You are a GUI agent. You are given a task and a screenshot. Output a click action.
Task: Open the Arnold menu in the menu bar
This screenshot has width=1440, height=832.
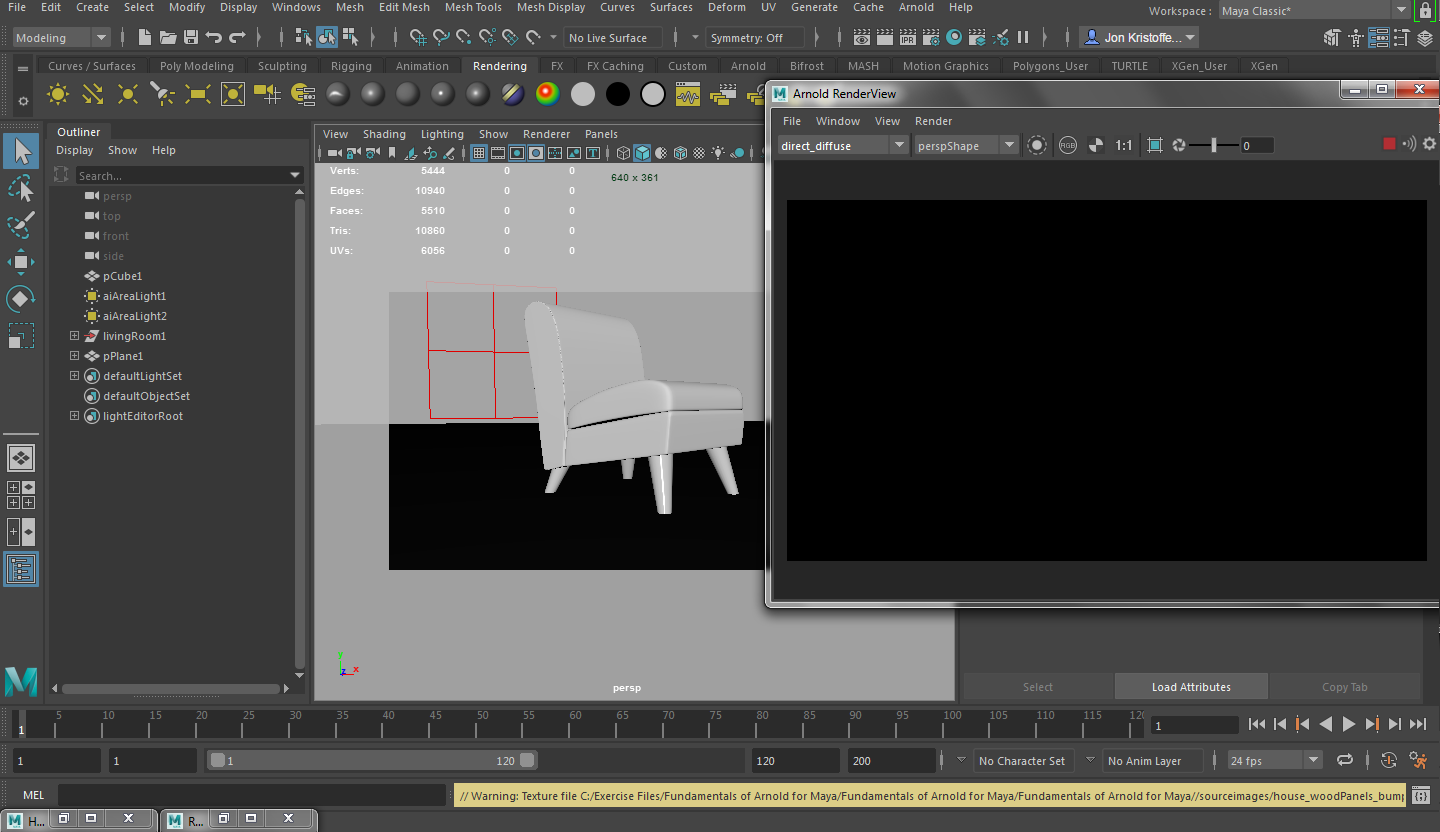point(916,7)
